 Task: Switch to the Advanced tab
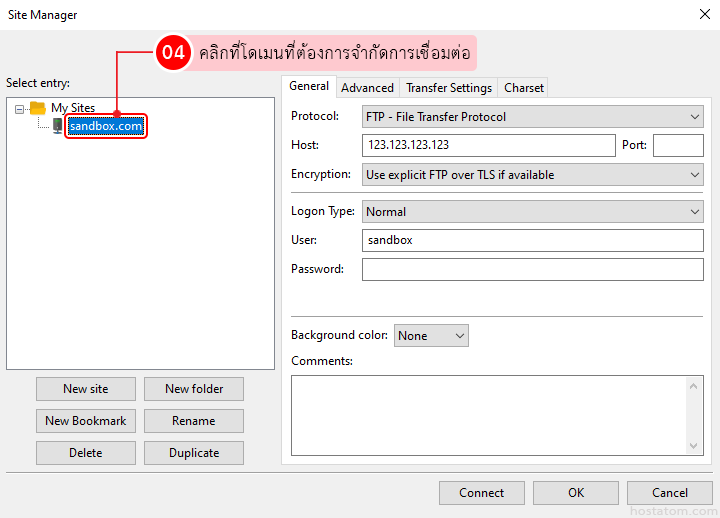pyautogui.click(x=367, y=88)
